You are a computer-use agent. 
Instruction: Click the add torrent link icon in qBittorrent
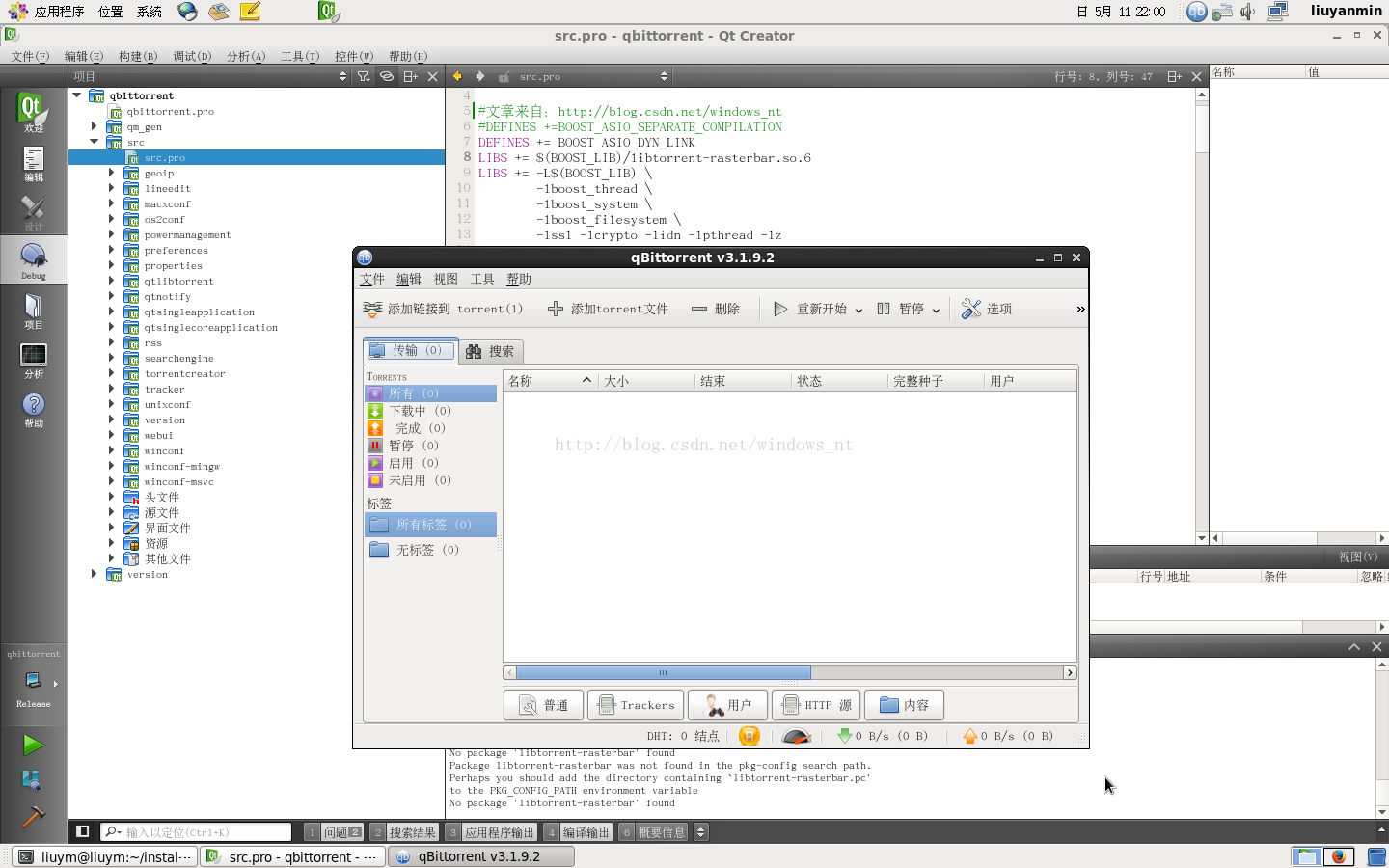(372, 309)
